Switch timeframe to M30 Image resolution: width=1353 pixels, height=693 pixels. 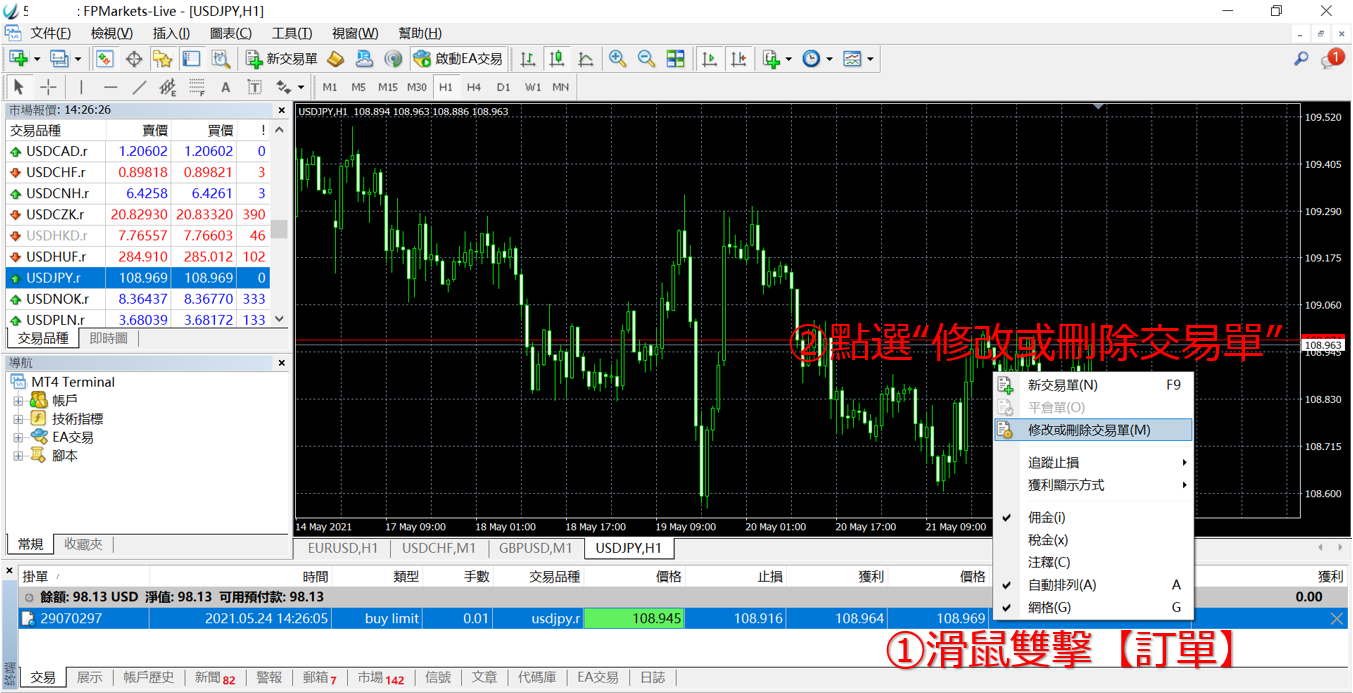[x=417, y=87]
